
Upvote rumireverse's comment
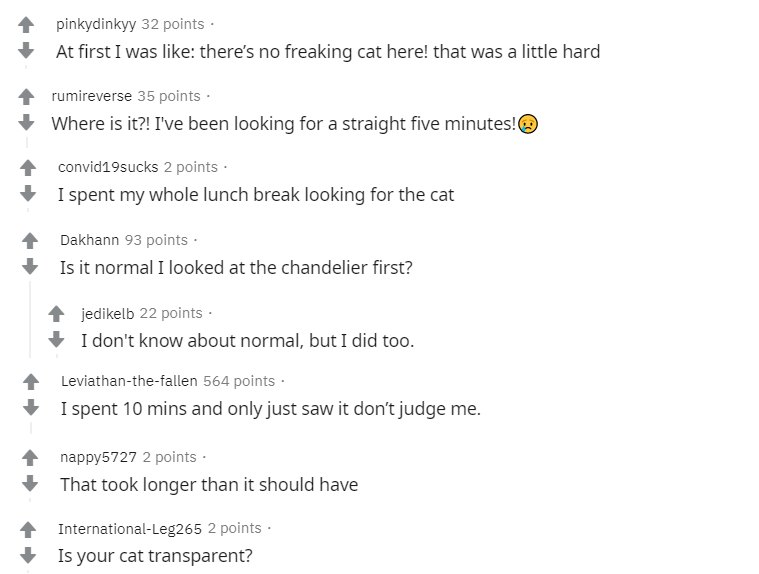26,97
